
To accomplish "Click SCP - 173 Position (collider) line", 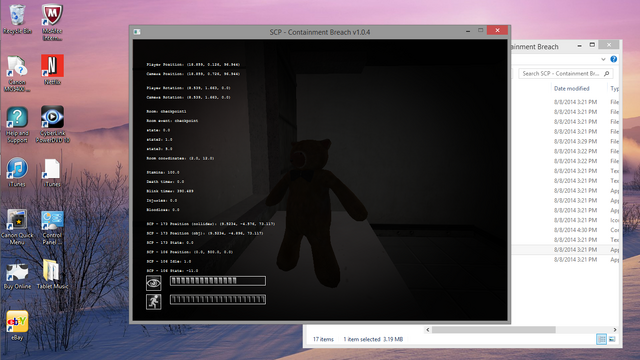I will [211, 224].
